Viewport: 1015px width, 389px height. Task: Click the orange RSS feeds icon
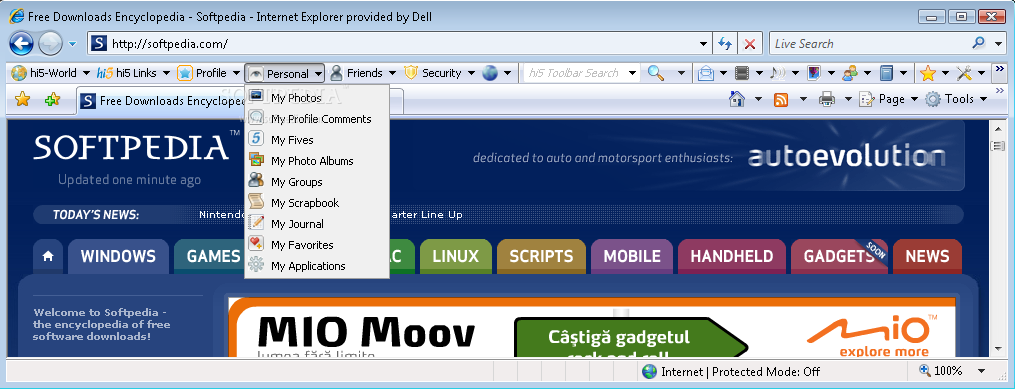click(781, 100)
